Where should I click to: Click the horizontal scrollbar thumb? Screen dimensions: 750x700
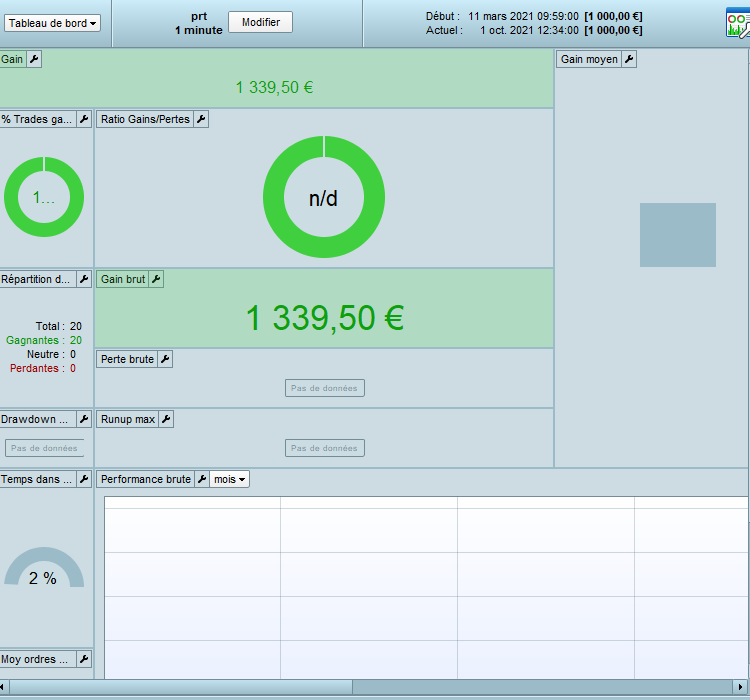click(x=181, y=687)
